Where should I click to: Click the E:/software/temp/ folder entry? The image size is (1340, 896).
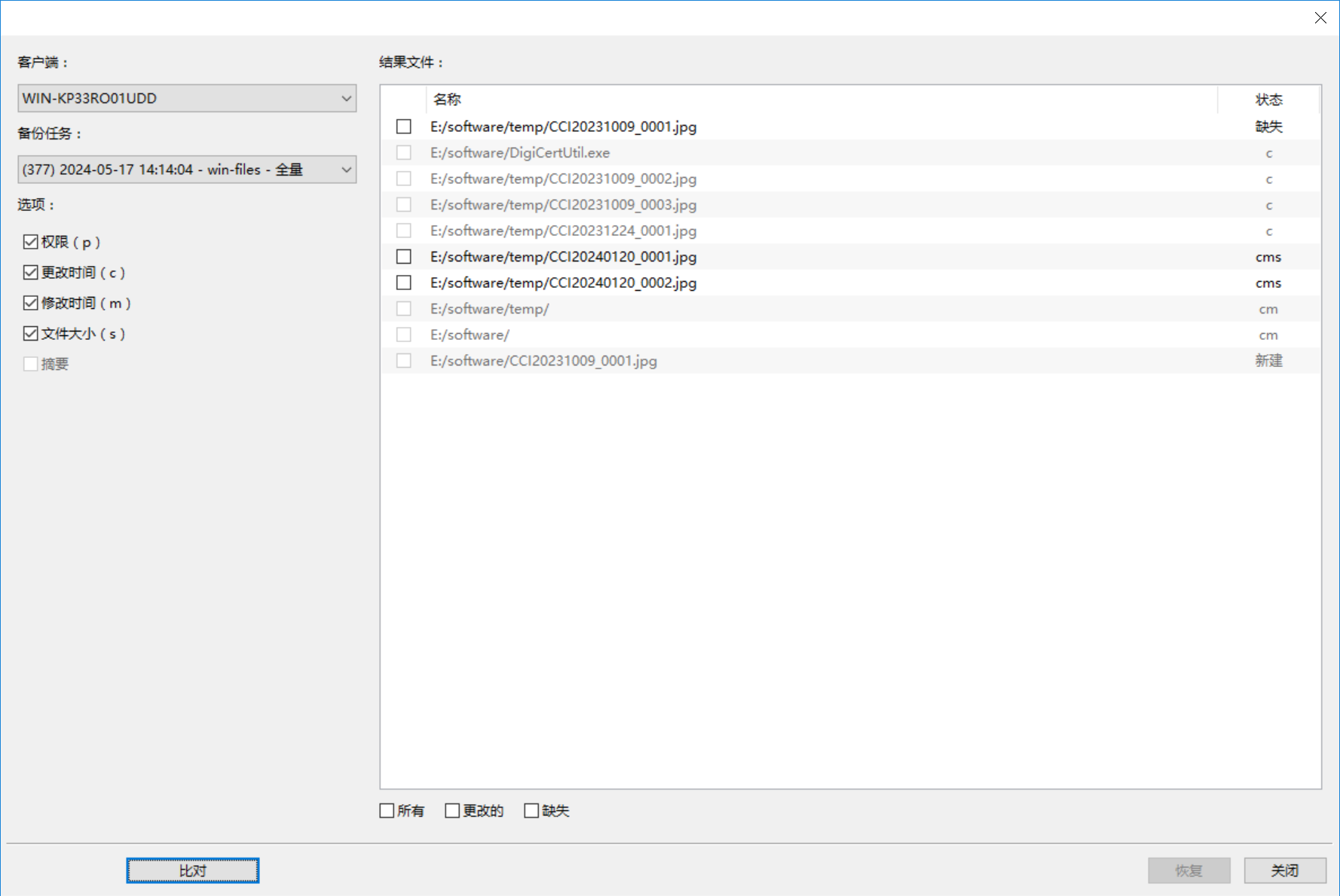coord(490,309)
